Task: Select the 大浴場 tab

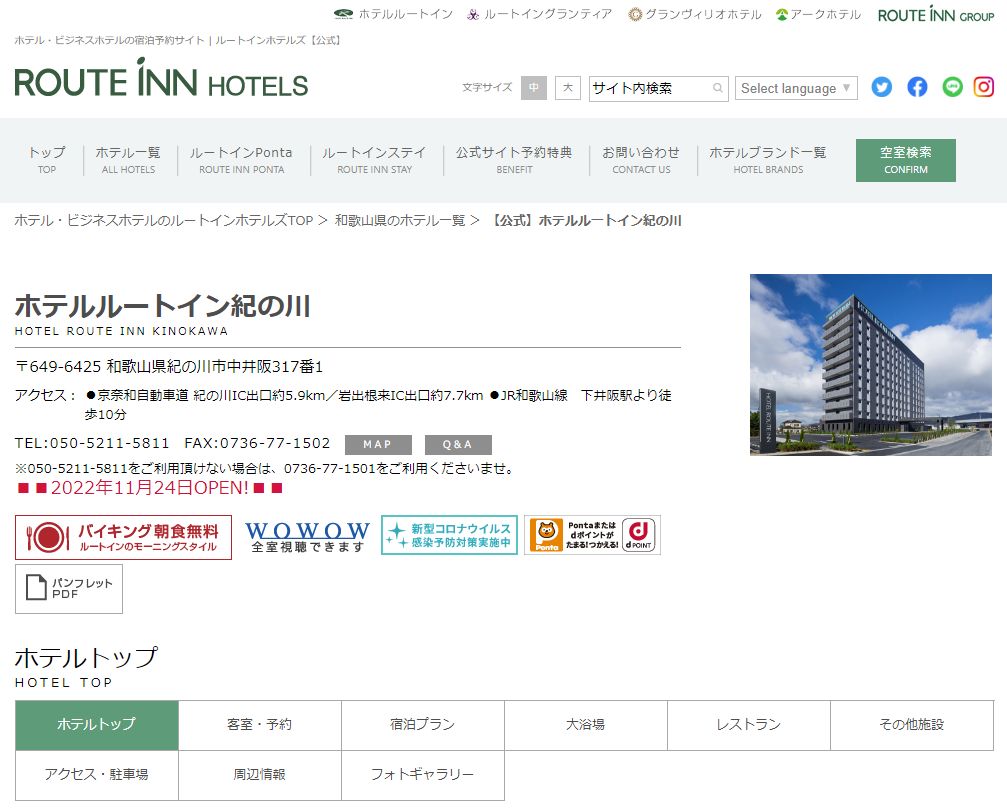Action: 586,725
